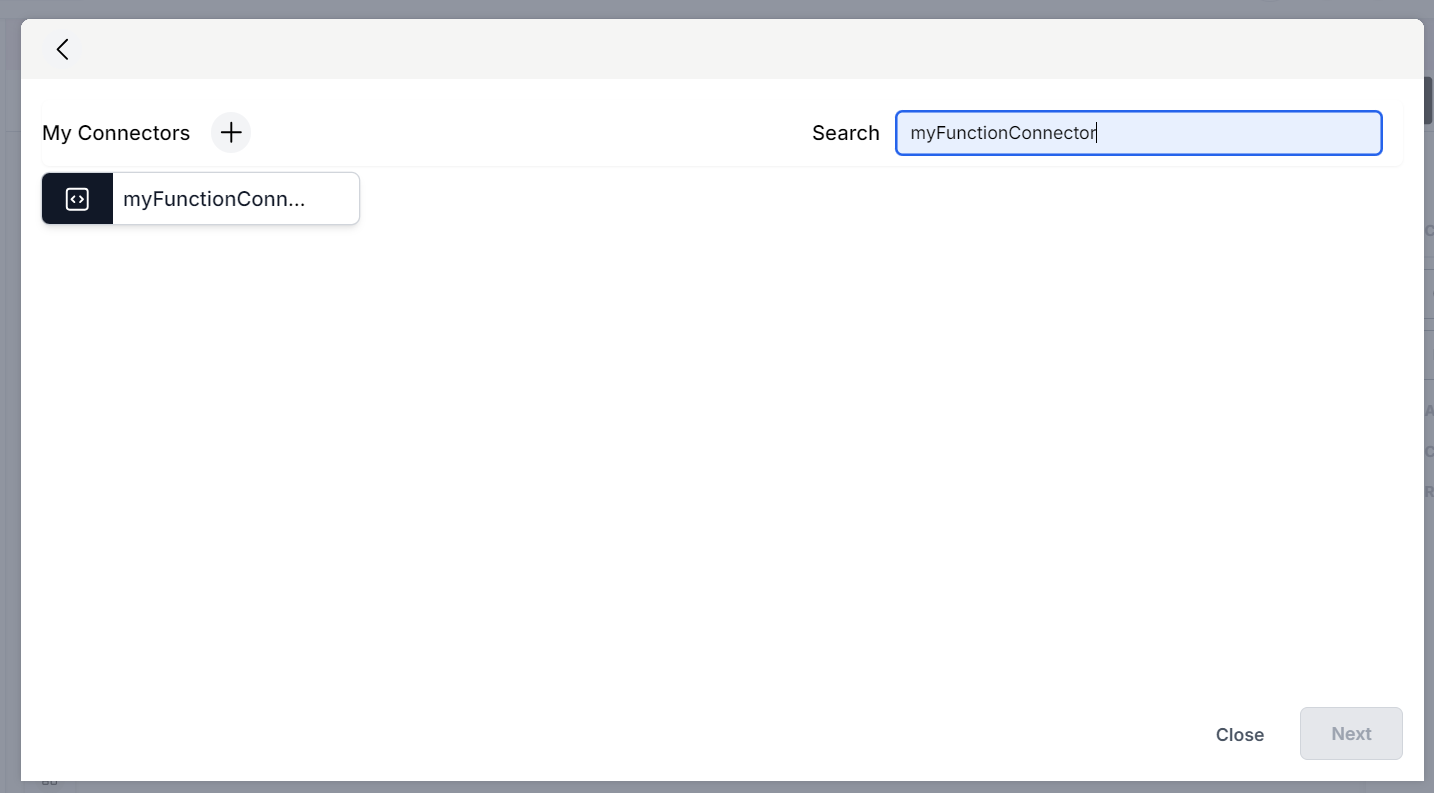Click the code icon on the myFunctionConn... card
Viewport: 1434px width, 793px height.
(x=77, y=199)
